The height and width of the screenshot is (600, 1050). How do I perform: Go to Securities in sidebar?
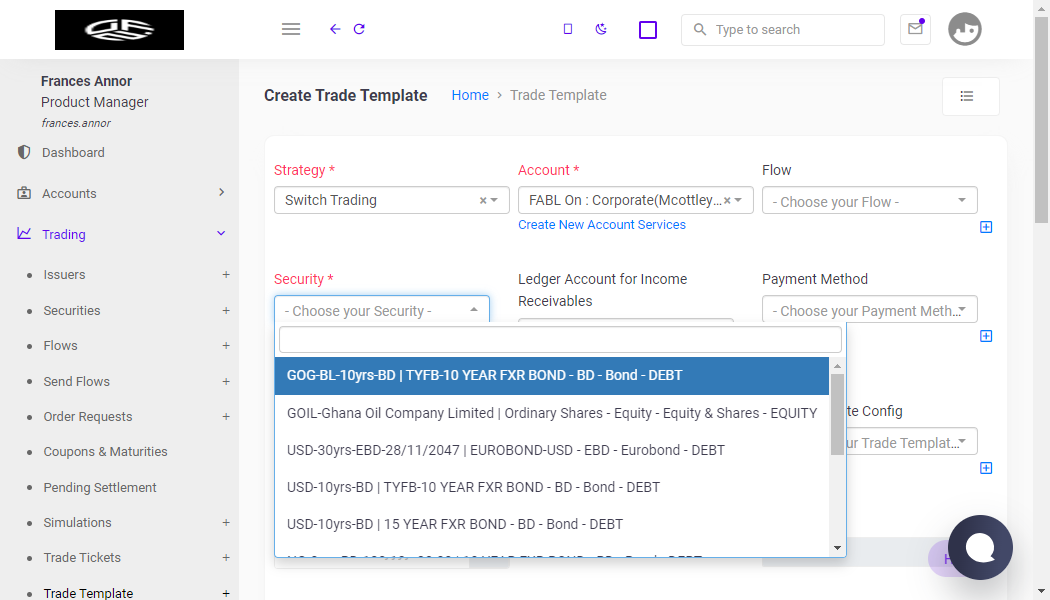click(x=72, y=311)
